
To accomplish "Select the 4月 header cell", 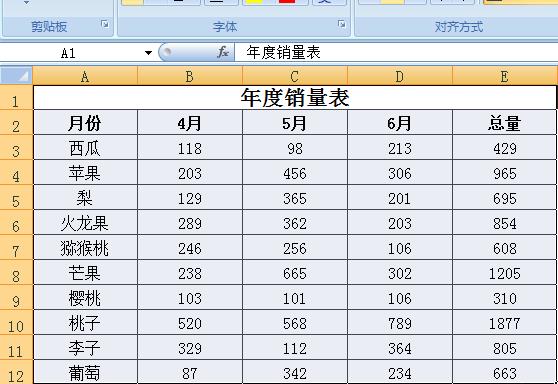I will 190,122.
